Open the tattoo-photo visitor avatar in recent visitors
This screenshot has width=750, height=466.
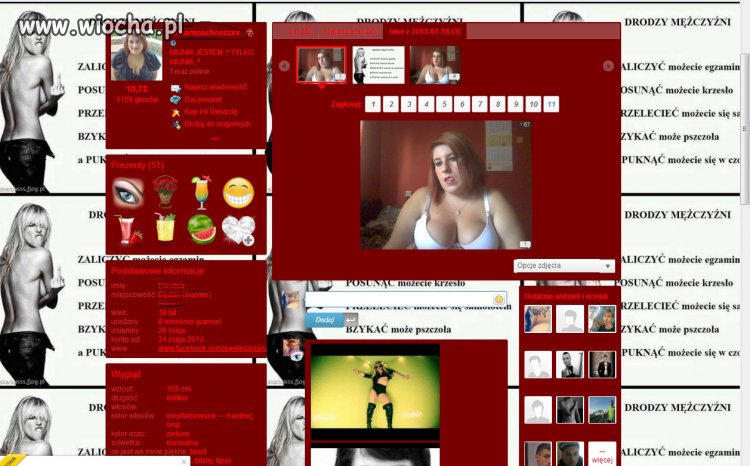click(538, 319)
